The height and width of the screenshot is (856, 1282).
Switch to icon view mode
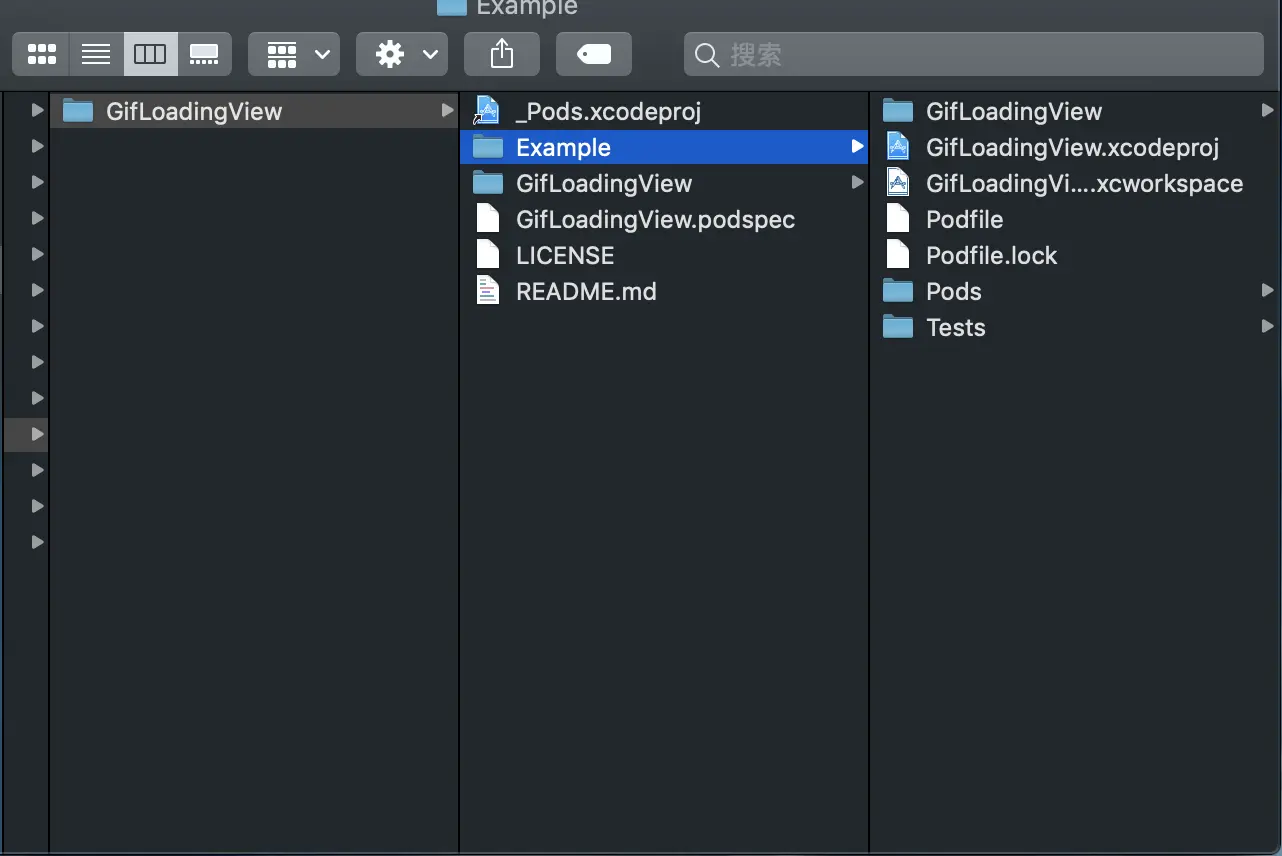click(41, 54)
